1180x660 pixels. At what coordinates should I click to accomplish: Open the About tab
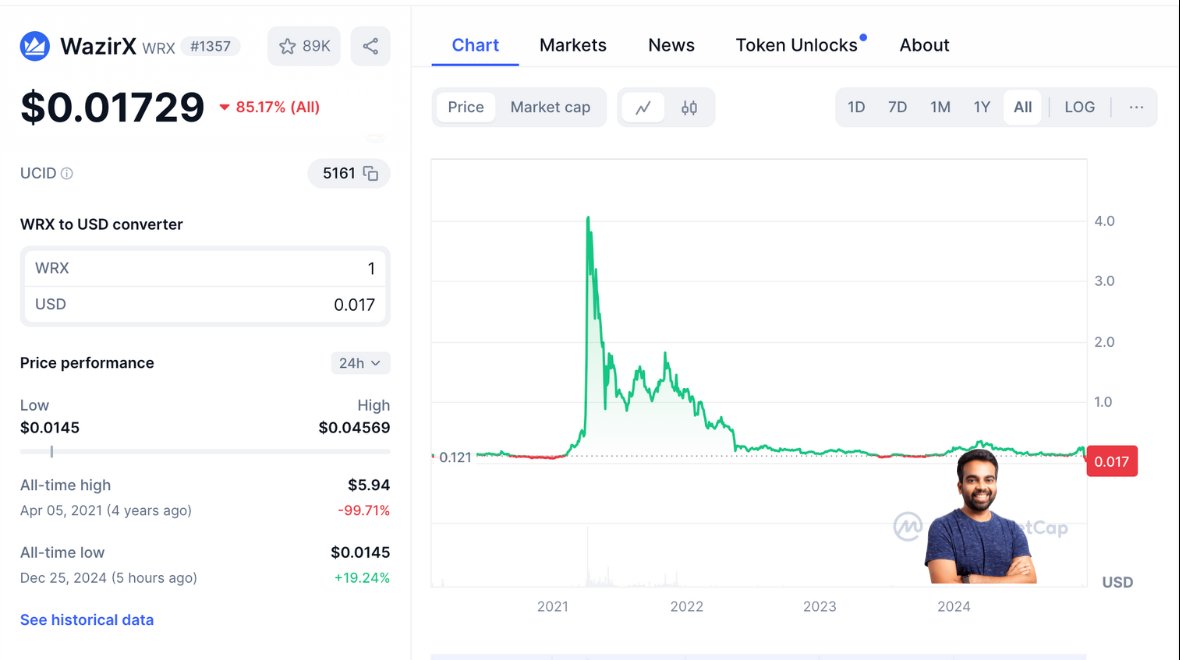[924, 45]
